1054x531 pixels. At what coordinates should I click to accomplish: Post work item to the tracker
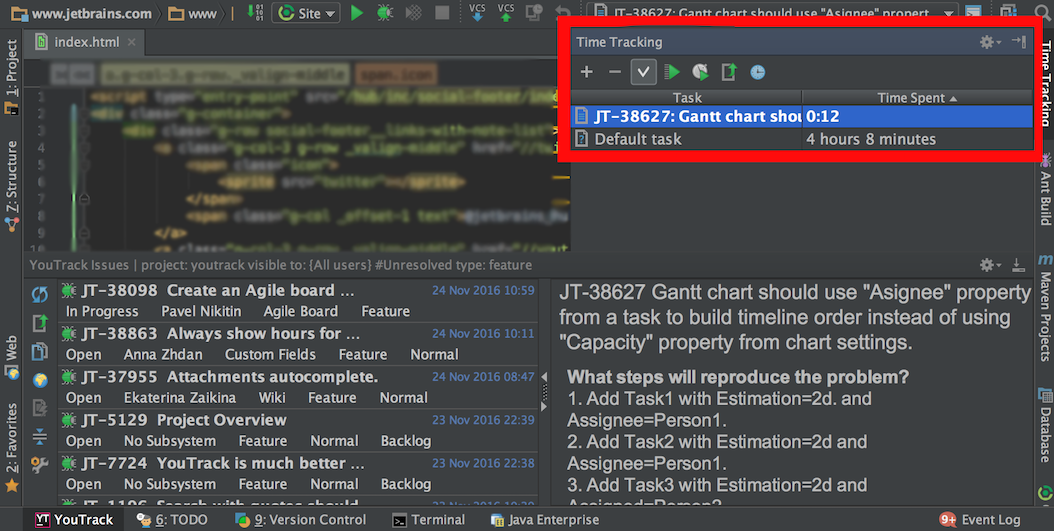(729, 72)
